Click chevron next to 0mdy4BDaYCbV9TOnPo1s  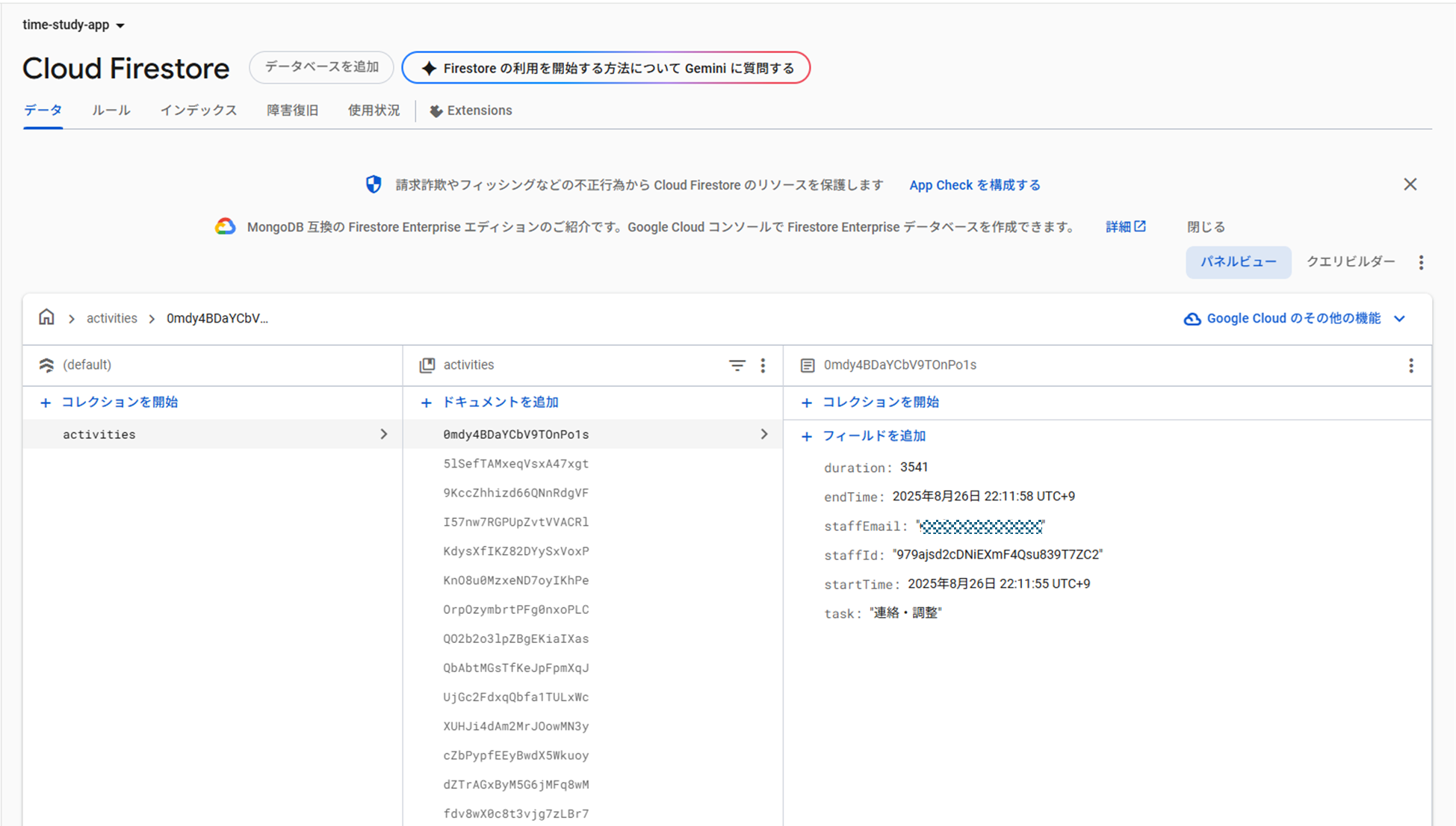[764, 434]
